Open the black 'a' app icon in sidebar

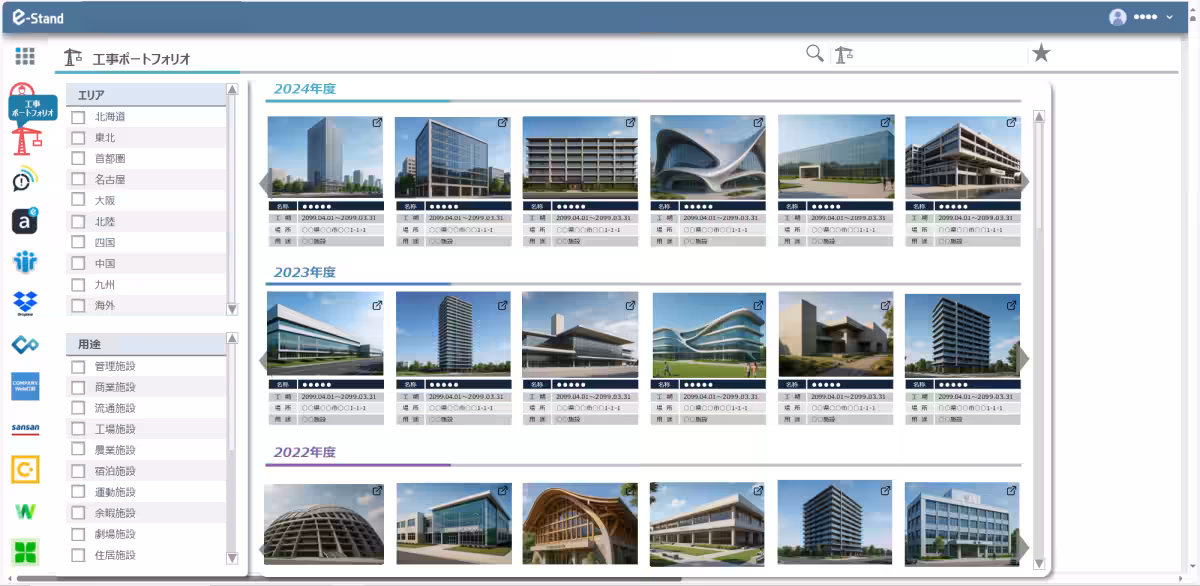pos(25,221)
